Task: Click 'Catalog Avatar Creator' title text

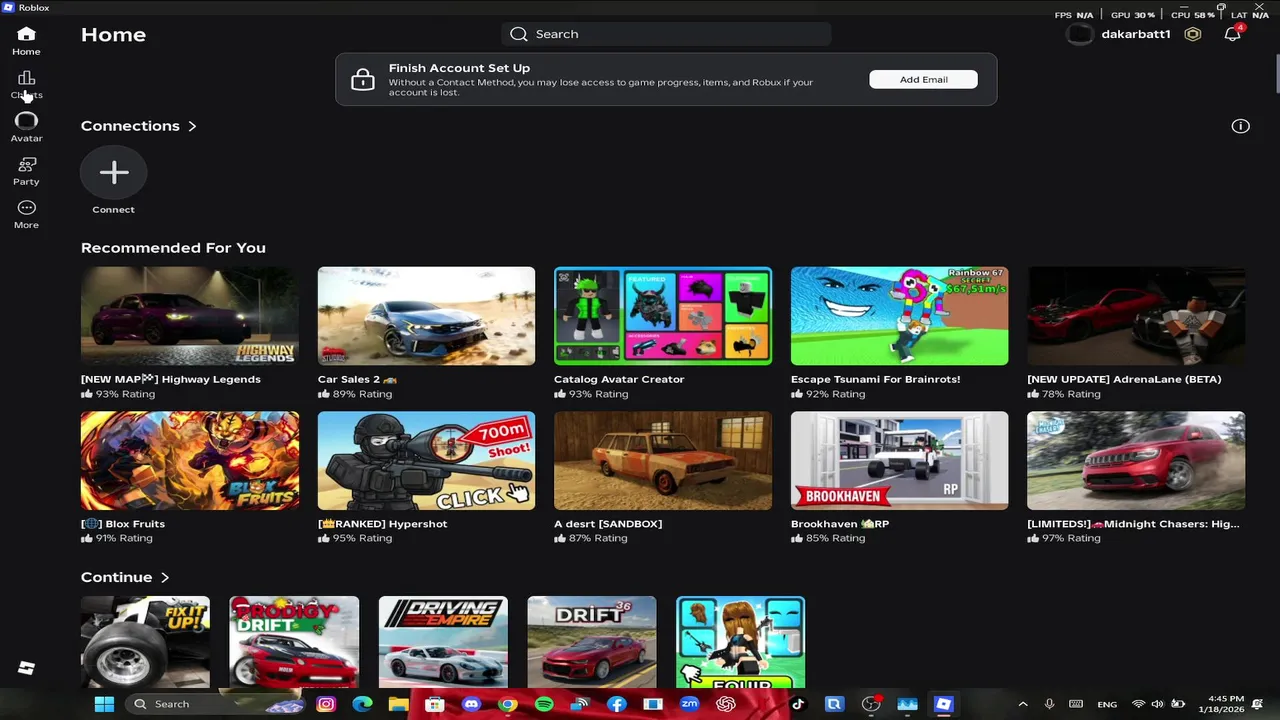Action: [x=619, y=379]
